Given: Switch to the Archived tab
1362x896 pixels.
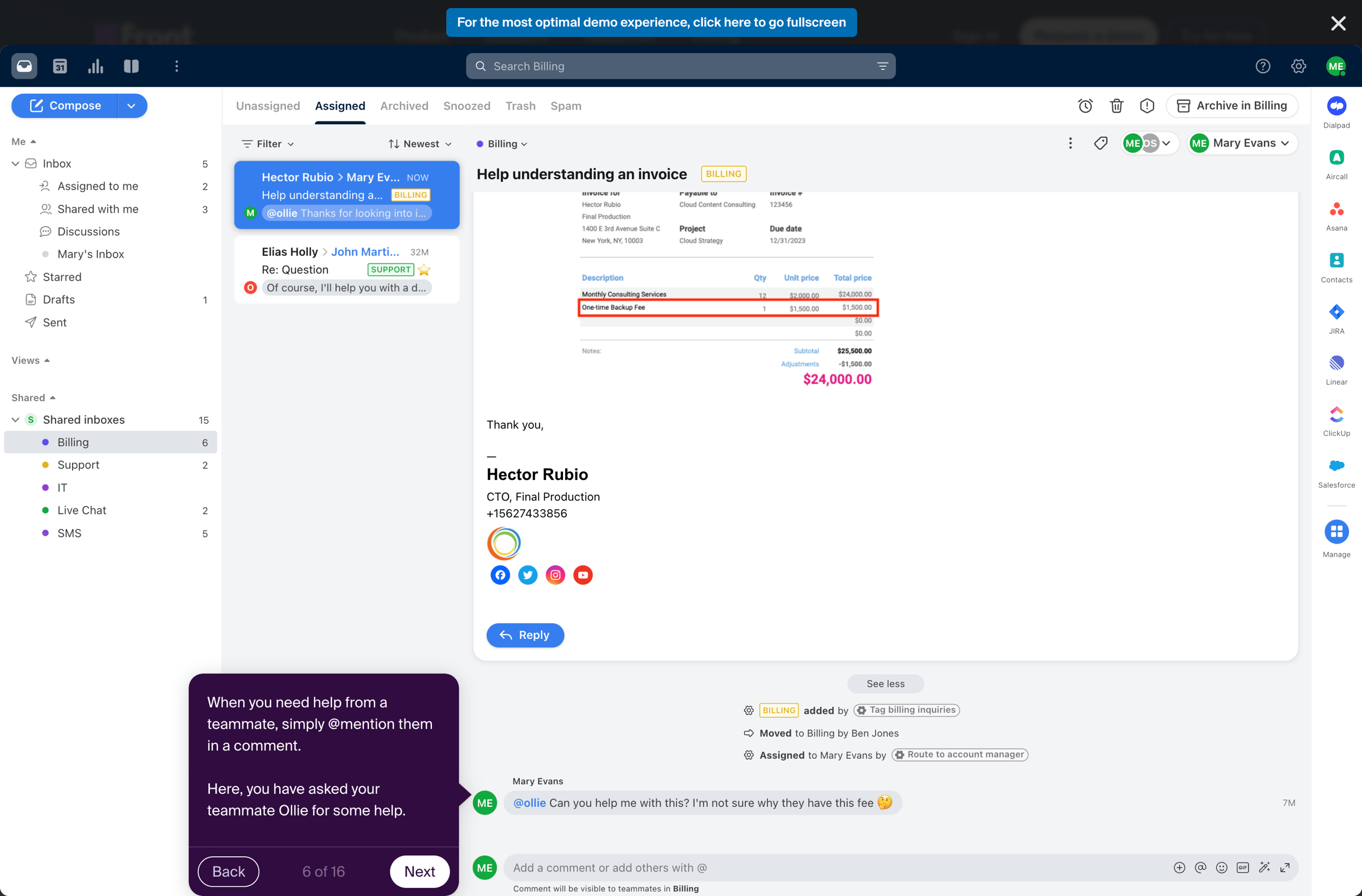Looking at the screenshot, I should pos(404,106).
